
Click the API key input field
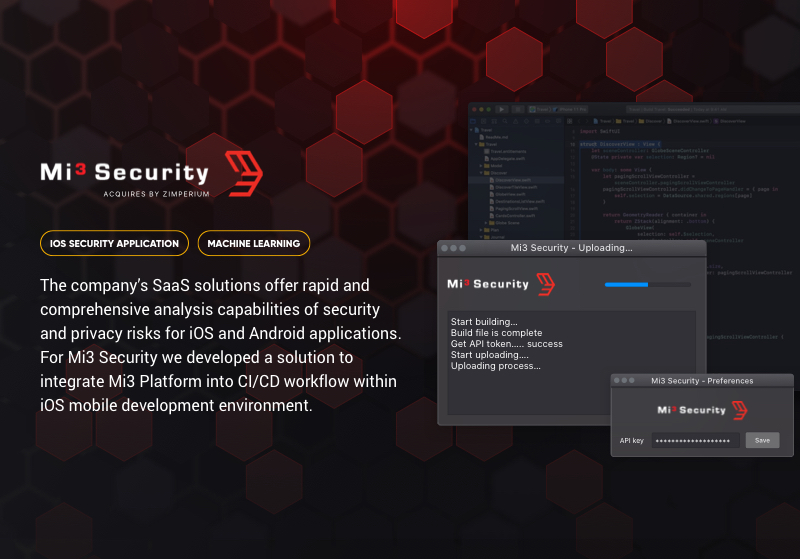tap(695, 440)
